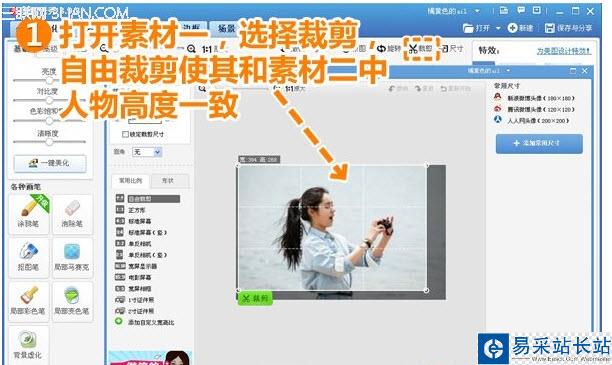
Task: Select the 自由裁剪 free crop ratio
Action: click(148, 199)
